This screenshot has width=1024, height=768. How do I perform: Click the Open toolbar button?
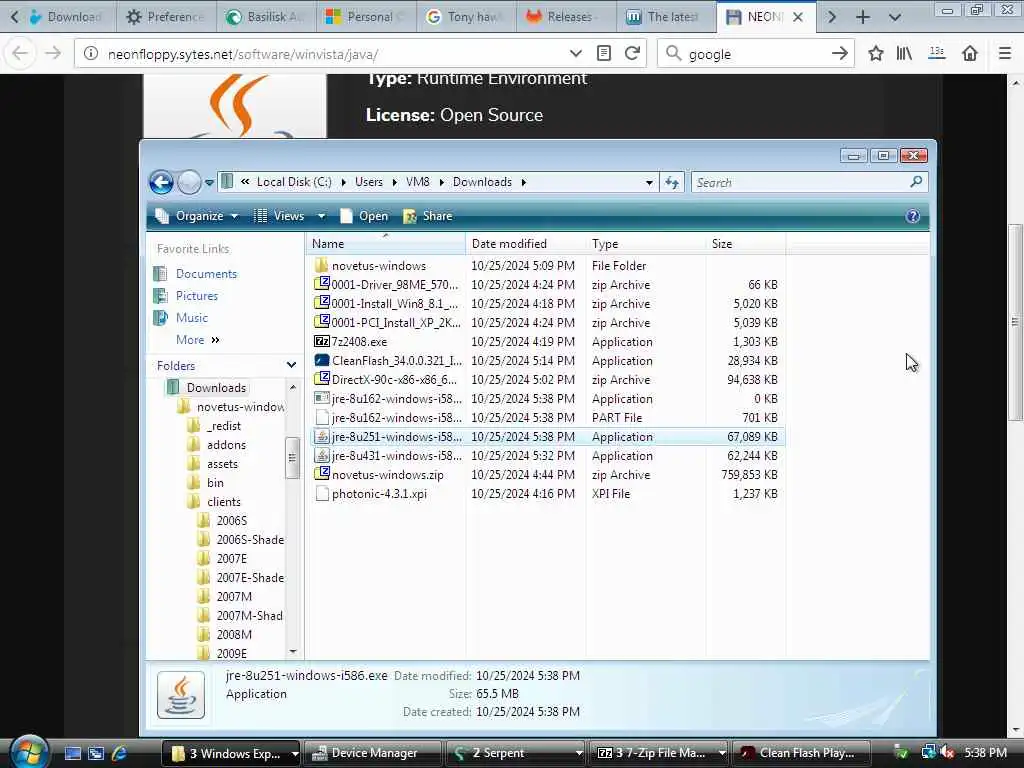[364, 216]
